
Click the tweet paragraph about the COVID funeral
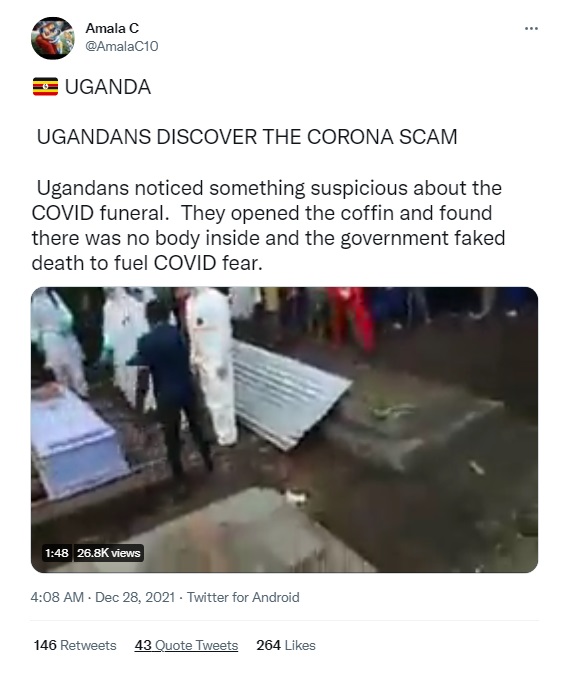click(268, 225)
